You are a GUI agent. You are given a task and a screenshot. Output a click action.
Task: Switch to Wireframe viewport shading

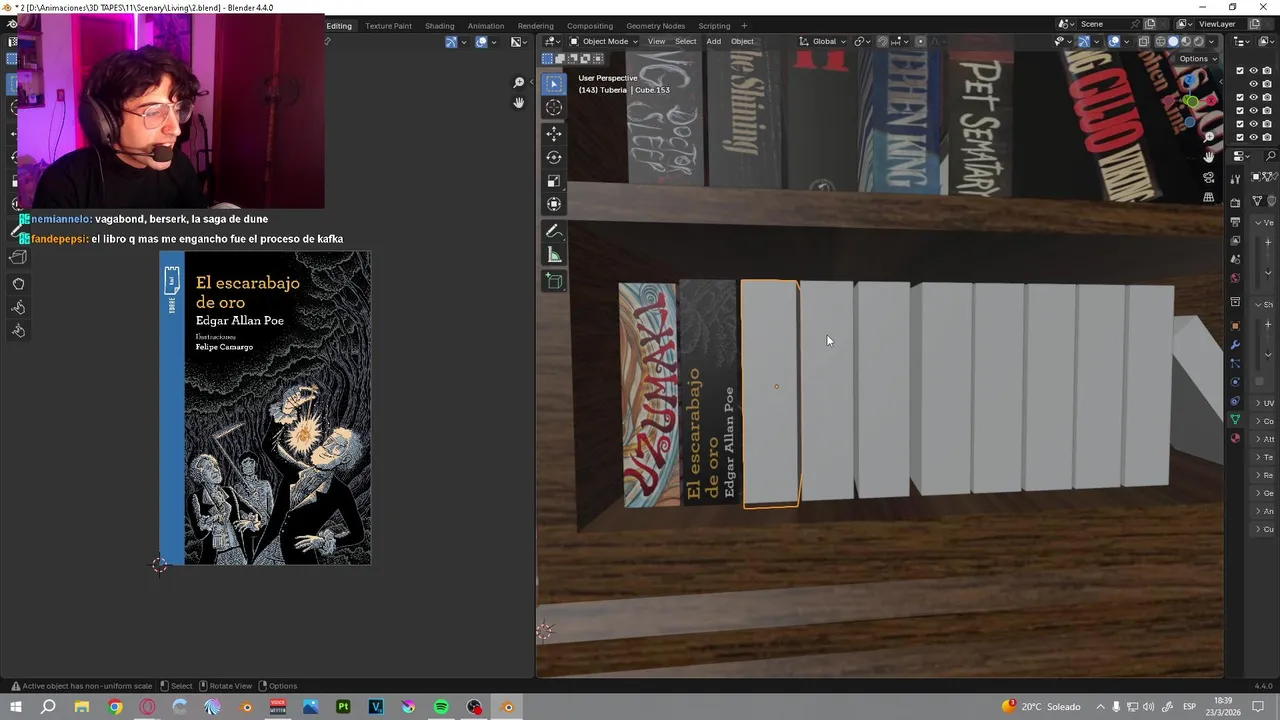[1161, 41]
